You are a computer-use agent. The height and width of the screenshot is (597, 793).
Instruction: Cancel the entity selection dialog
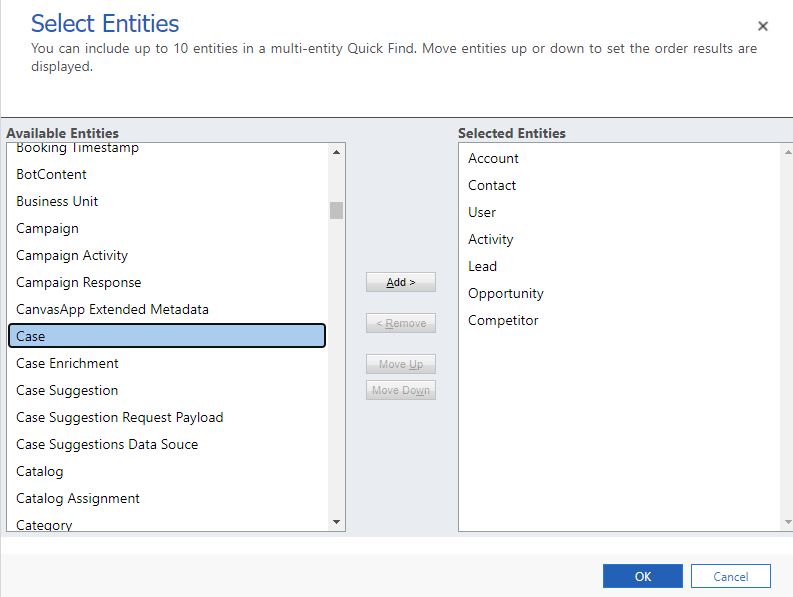pos(731,576)
